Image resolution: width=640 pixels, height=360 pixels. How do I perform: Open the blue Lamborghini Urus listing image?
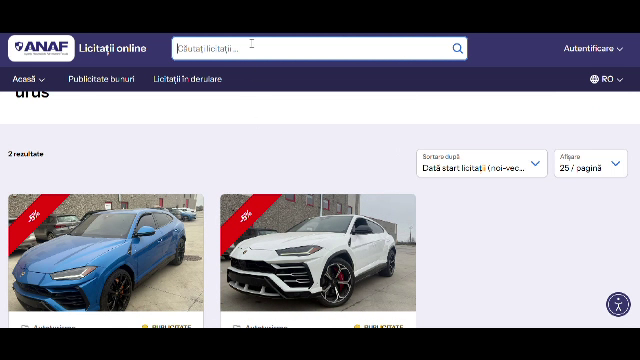[106, 253]
